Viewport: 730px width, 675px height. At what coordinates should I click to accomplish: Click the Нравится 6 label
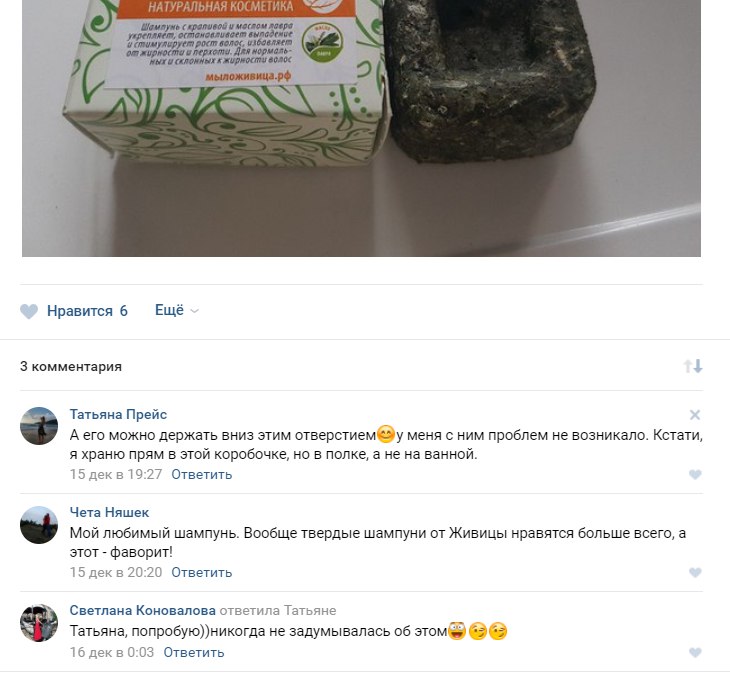click(87, 311)
